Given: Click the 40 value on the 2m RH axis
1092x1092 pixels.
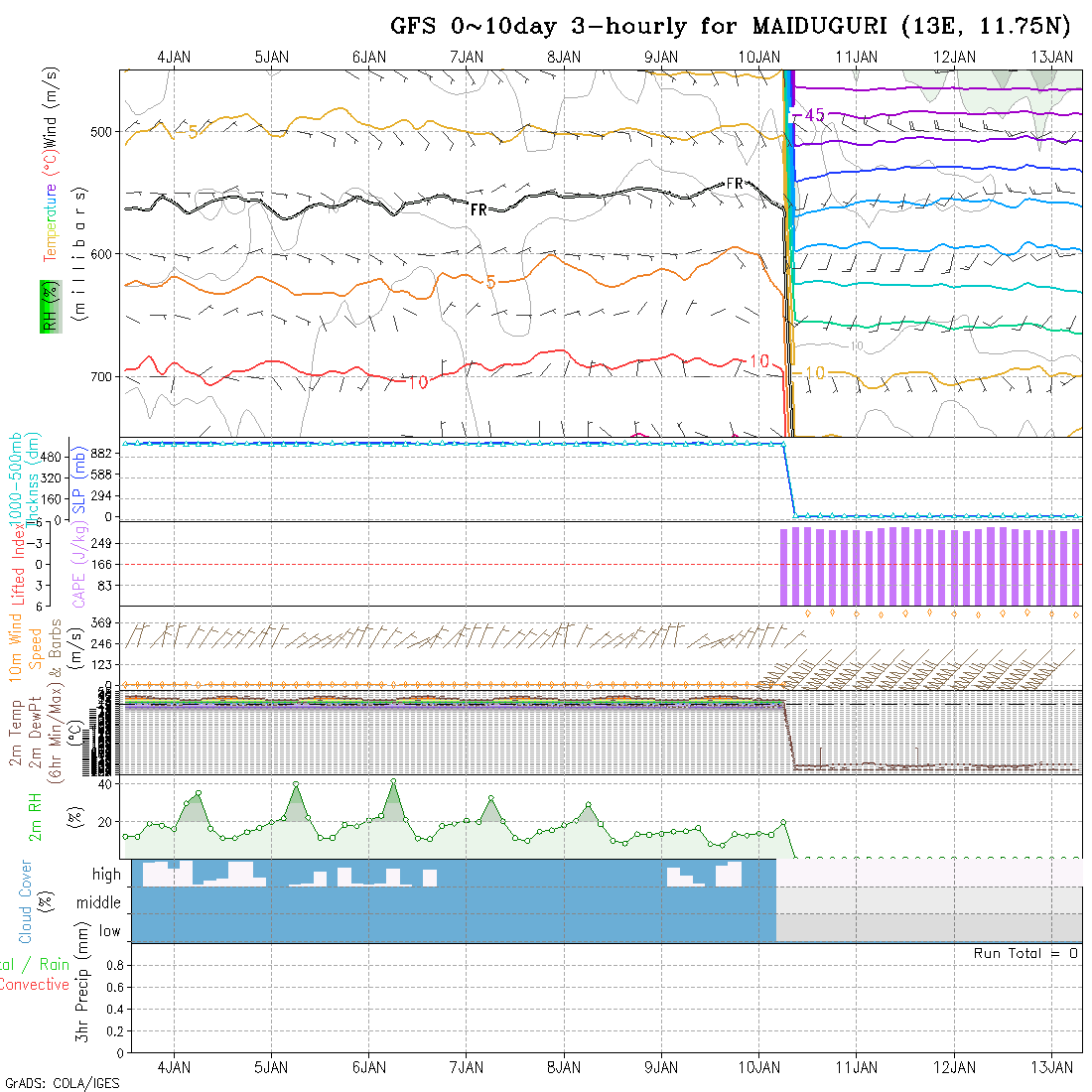Looking at the screenshot, I should [x=104, y=784].
